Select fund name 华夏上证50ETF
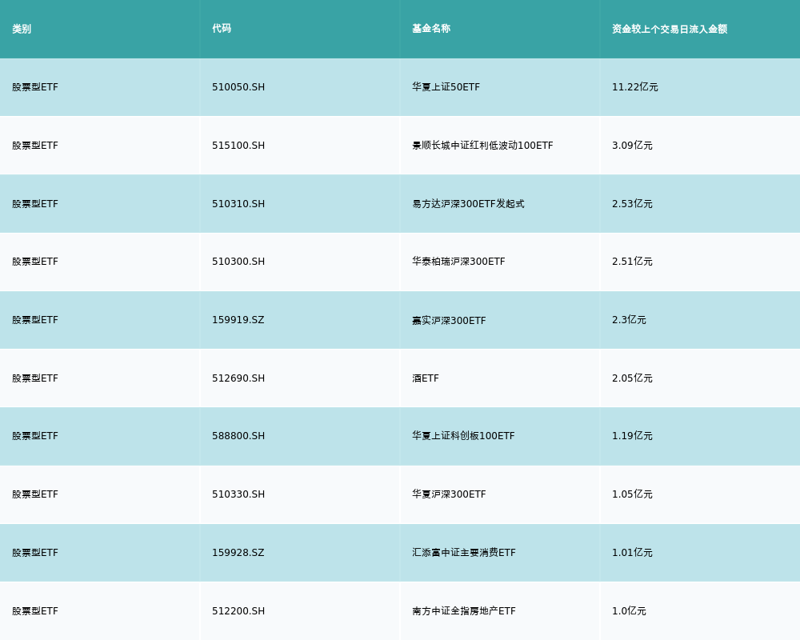800x640 pixels. coord(446,87)
